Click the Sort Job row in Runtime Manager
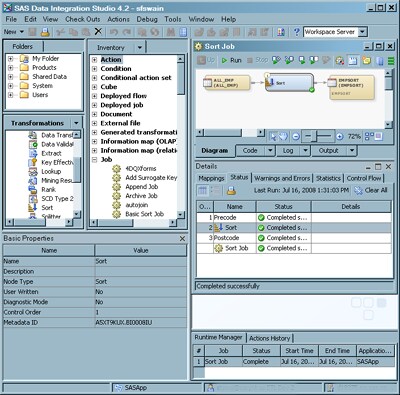This screenshot has width=400, height=395. [x=294, y=362]
